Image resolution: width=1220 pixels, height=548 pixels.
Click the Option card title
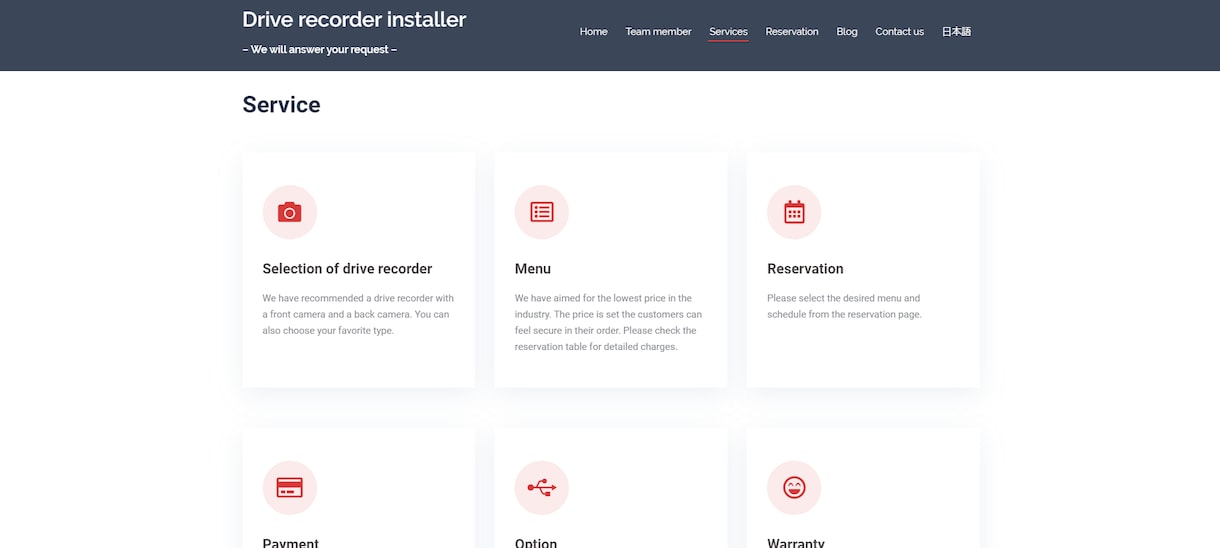tap(535, 542)
